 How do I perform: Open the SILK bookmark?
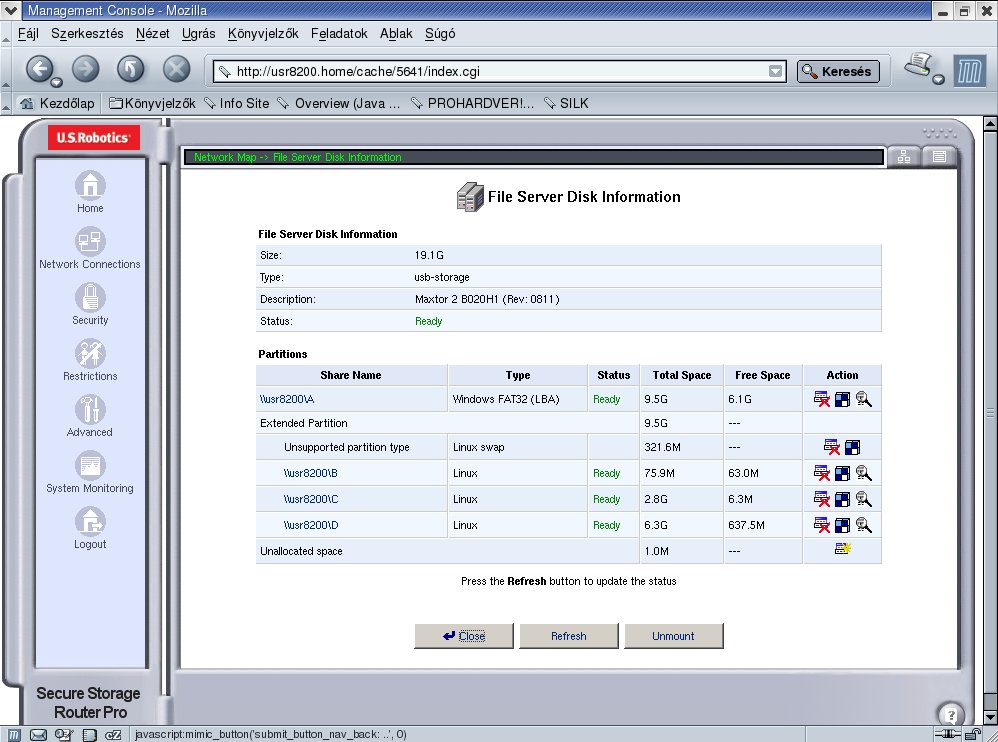click(566, 103)
